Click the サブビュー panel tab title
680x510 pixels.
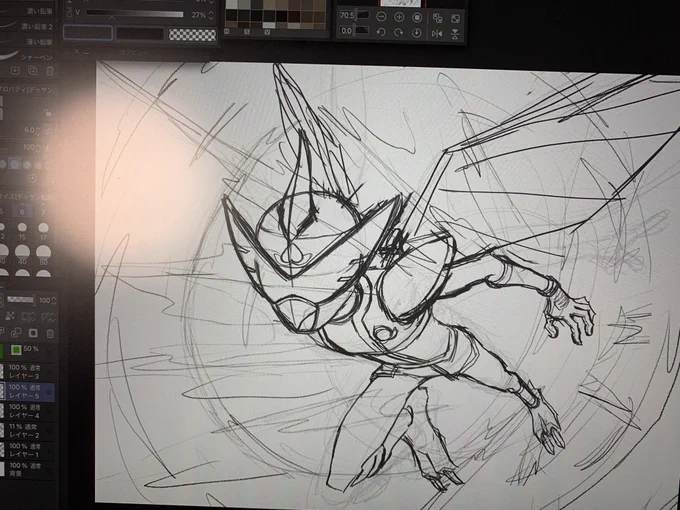[134, 52]
